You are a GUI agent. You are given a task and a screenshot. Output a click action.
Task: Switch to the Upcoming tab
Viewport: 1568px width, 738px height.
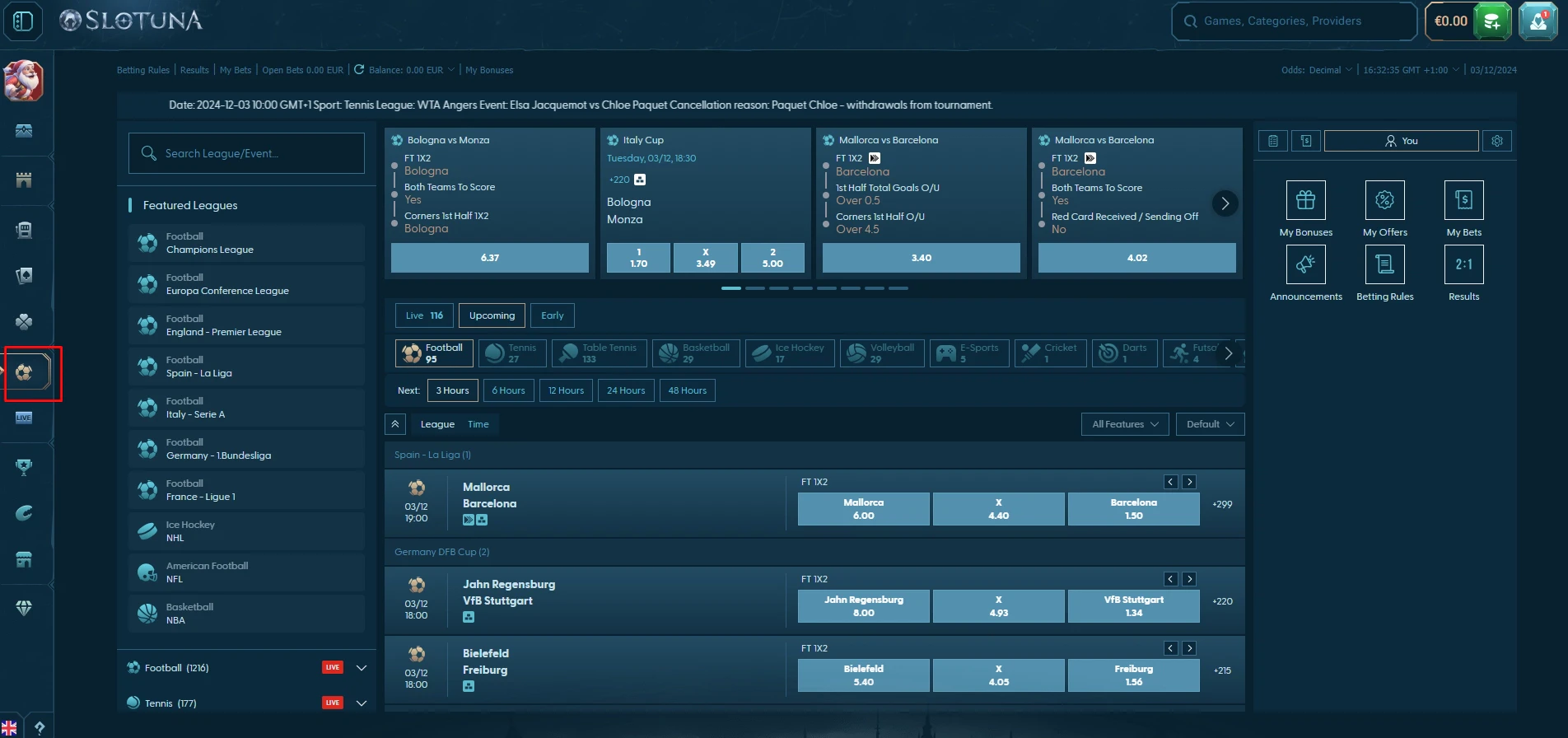coord(492,315)
